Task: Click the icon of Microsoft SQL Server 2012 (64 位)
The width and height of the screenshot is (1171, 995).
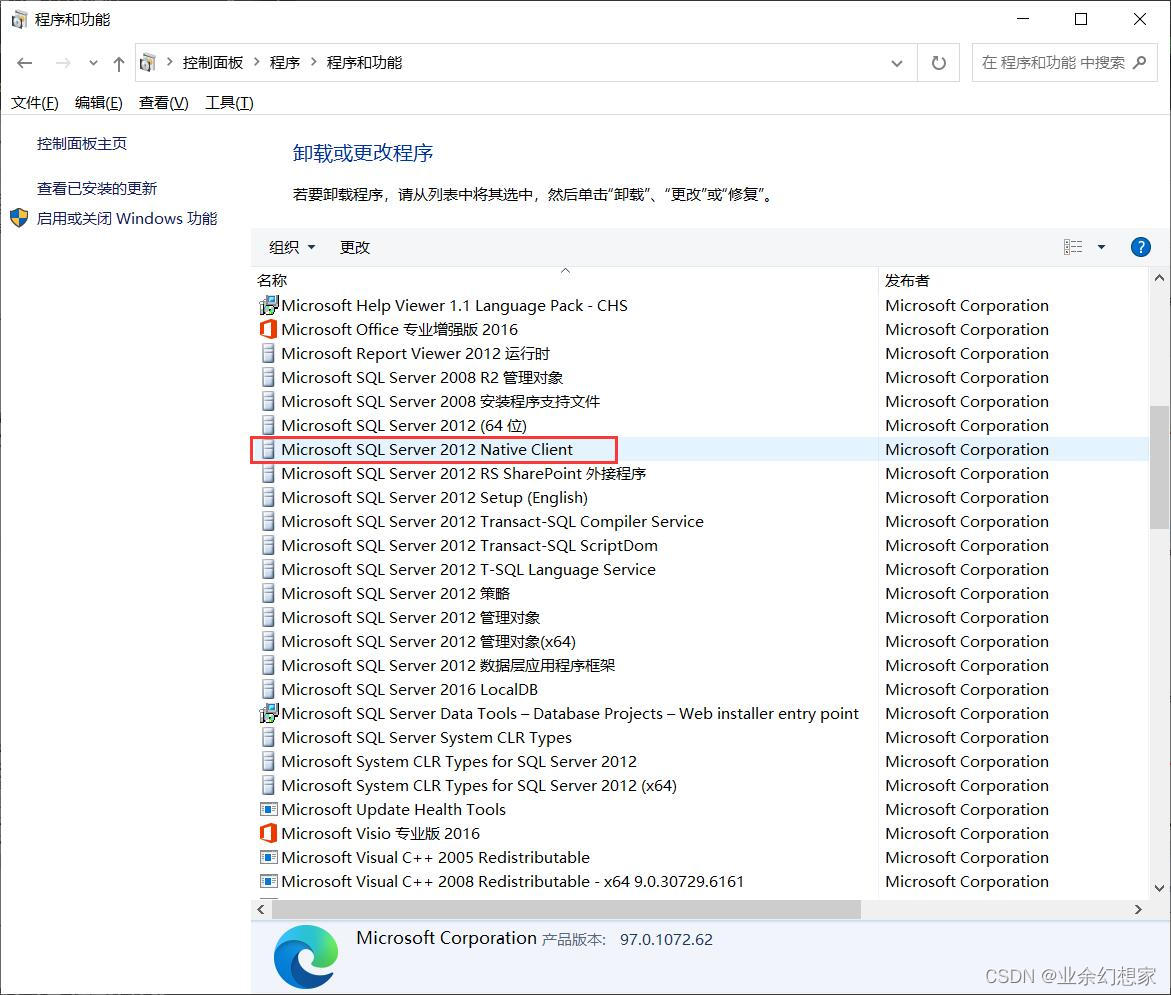Action: click(x=268, y=425)
